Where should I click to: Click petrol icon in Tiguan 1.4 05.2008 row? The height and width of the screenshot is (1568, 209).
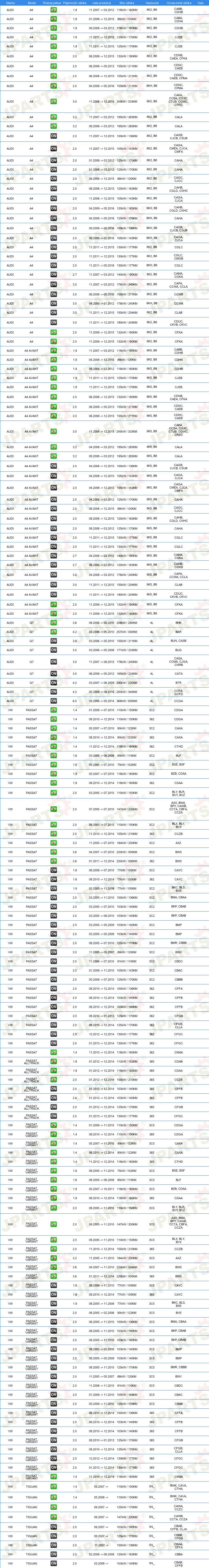coord(53,1497)
